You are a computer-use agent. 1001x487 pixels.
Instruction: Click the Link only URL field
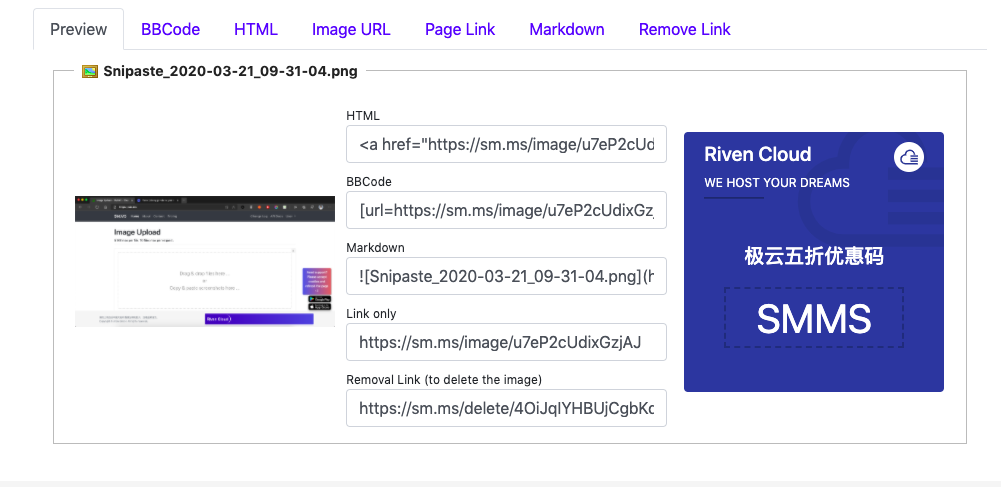[x=506, y=342]
